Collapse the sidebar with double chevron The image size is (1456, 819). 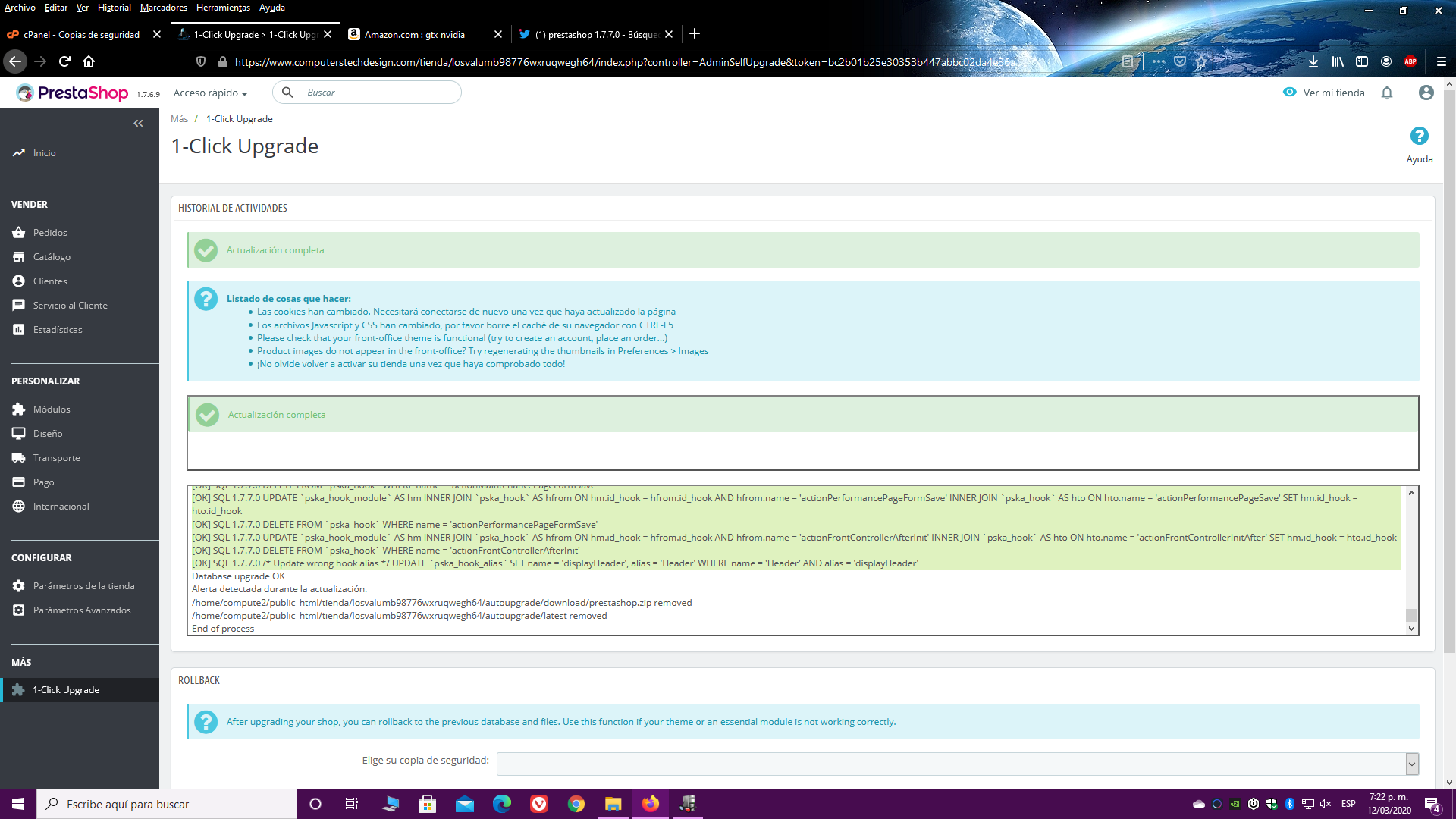[138, 123]
